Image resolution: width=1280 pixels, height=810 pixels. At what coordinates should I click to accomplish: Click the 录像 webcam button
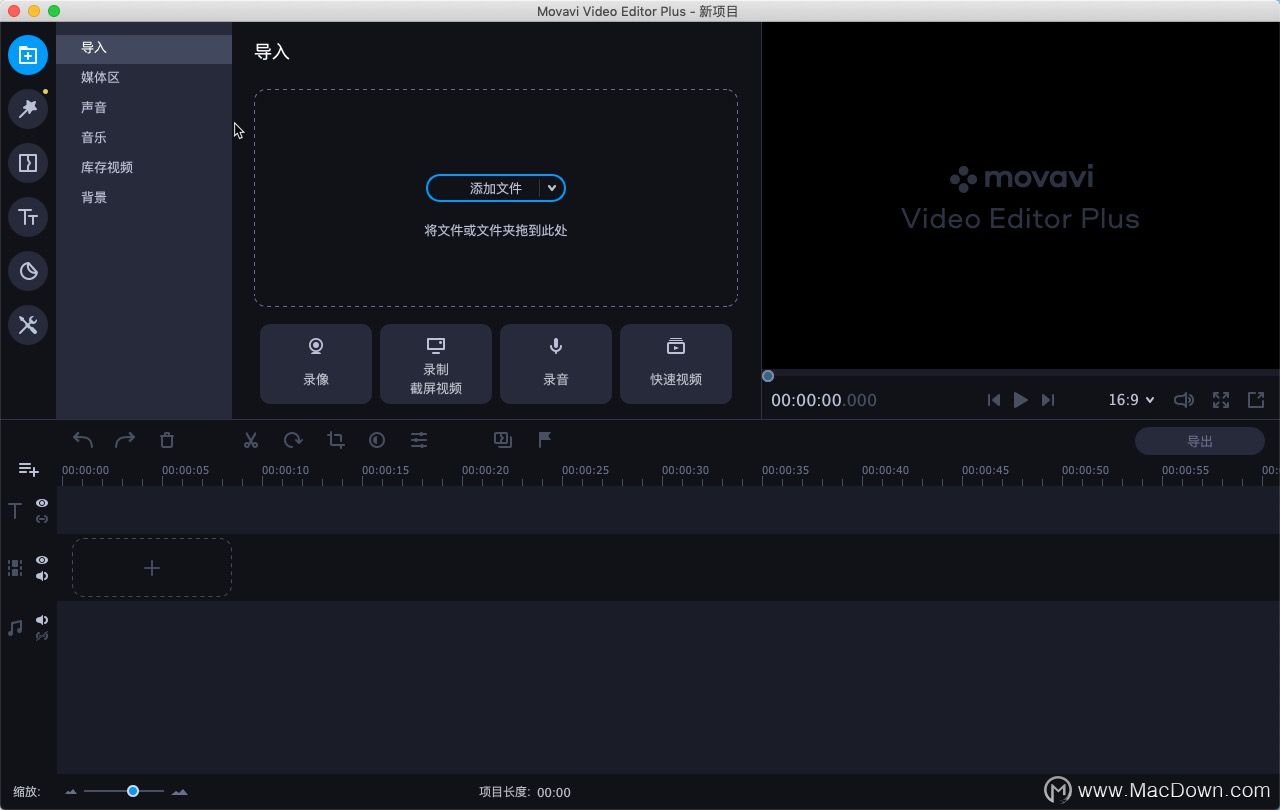316,364
